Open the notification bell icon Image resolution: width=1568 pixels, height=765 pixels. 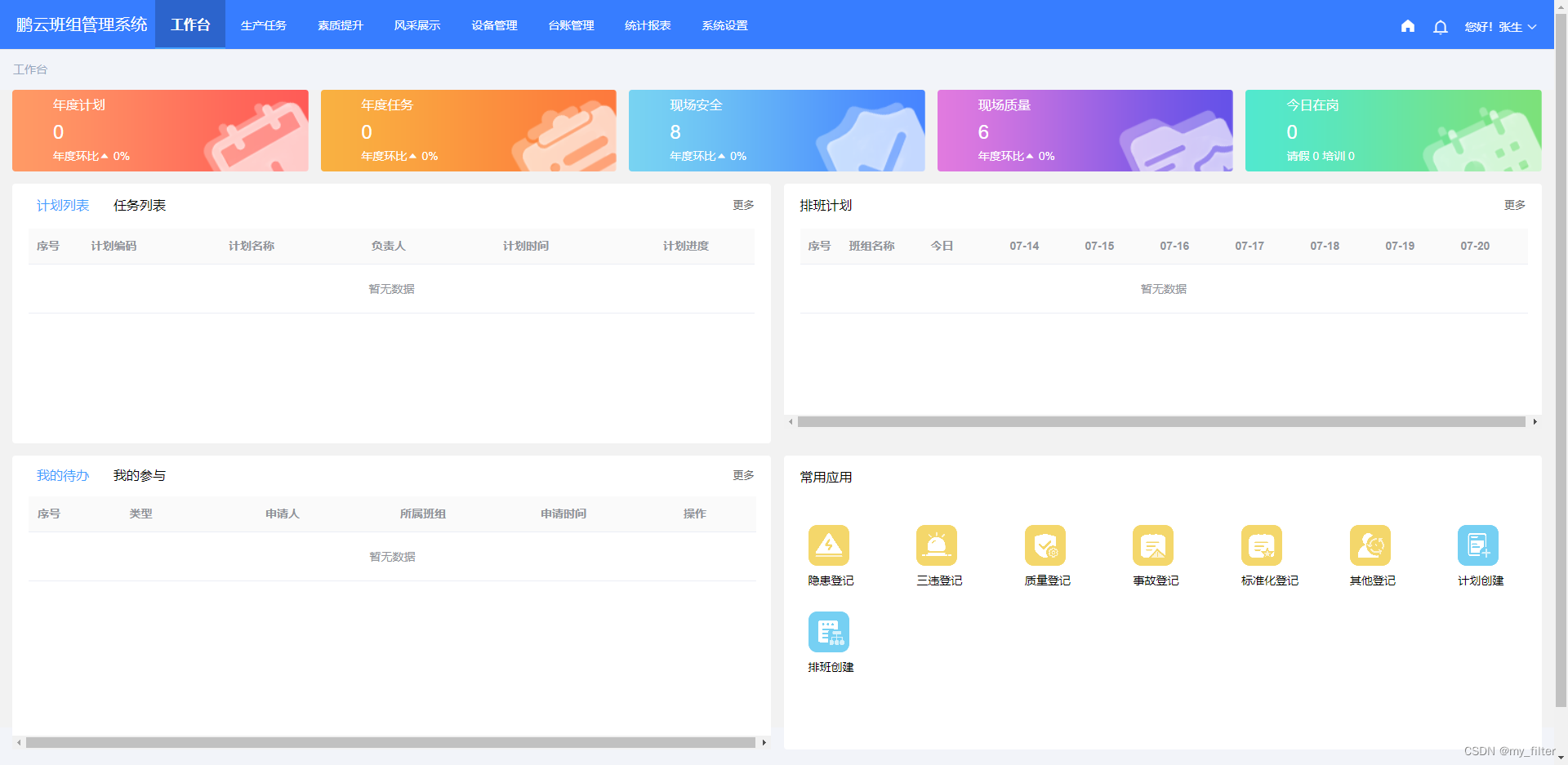pos(1440,26)
